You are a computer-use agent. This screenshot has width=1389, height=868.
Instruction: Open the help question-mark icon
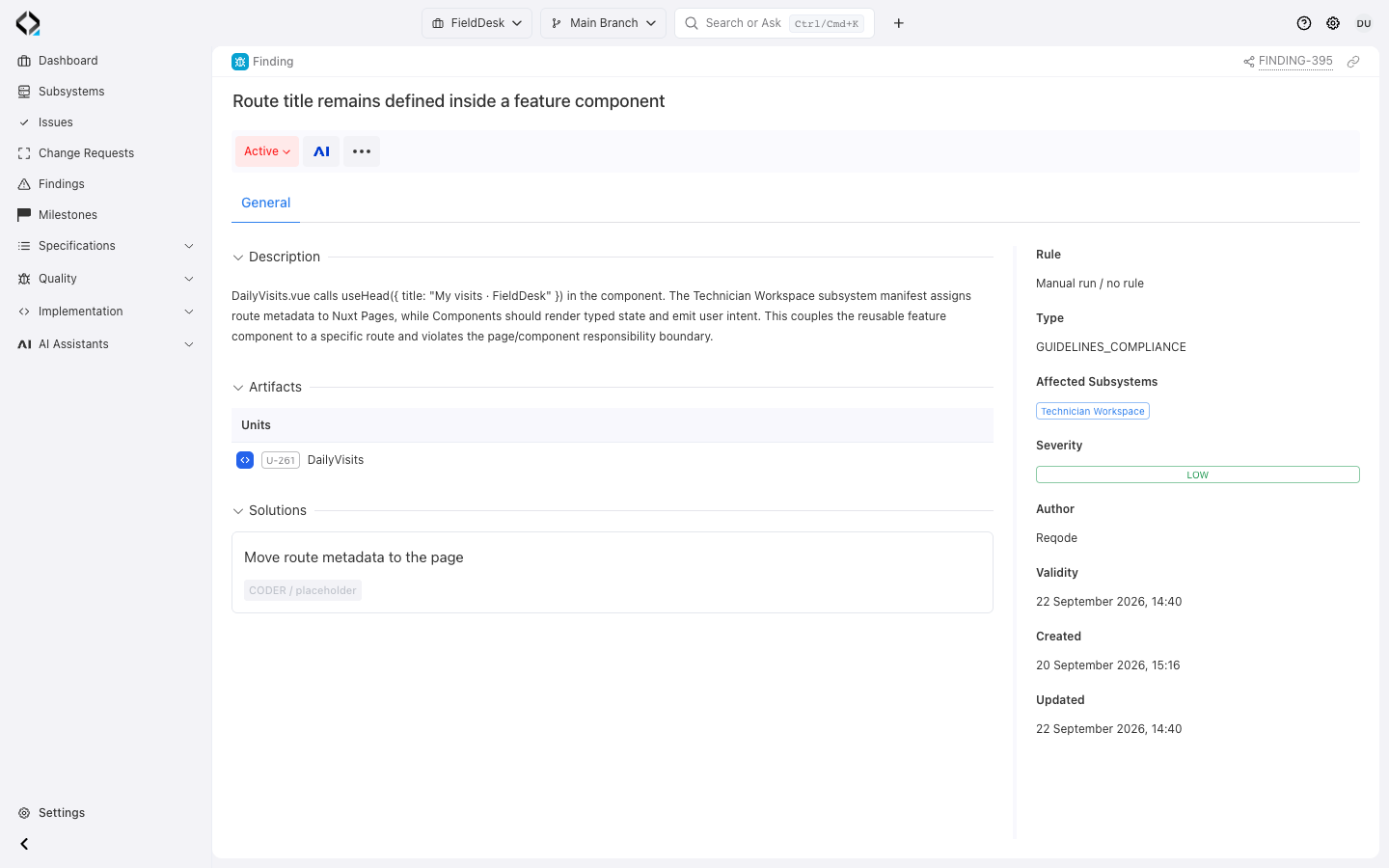[1304, 23]
